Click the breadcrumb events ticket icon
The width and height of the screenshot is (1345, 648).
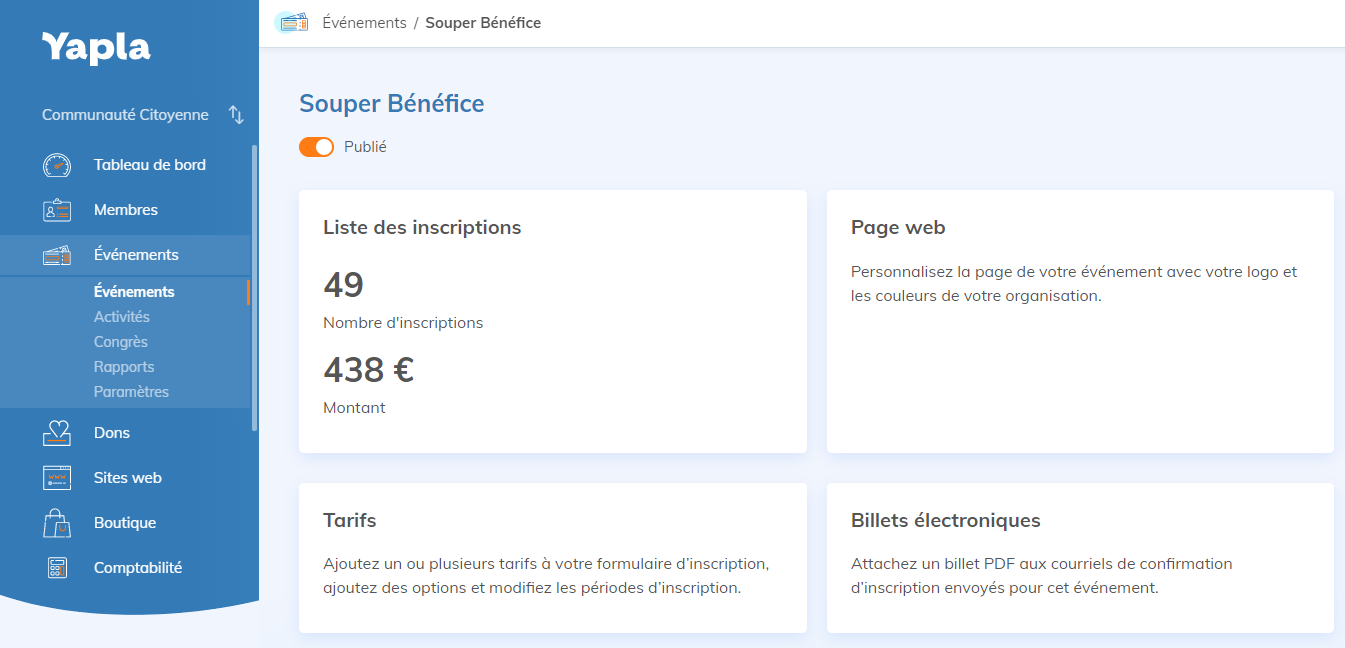click(x=293, y=22)
